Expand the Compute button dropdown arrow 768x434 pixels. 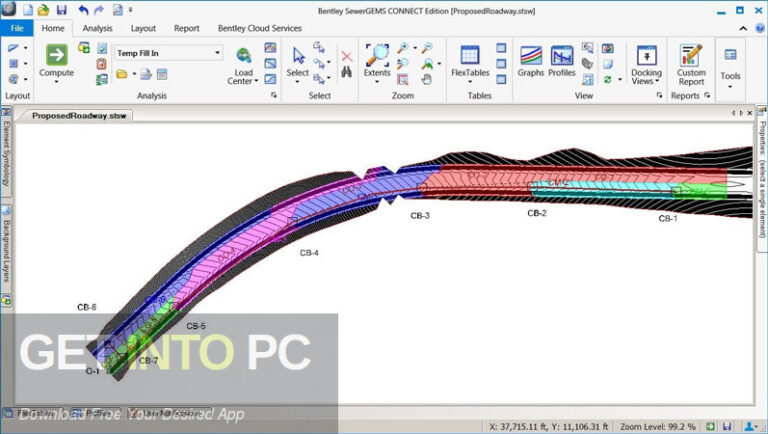pos(56,82)
